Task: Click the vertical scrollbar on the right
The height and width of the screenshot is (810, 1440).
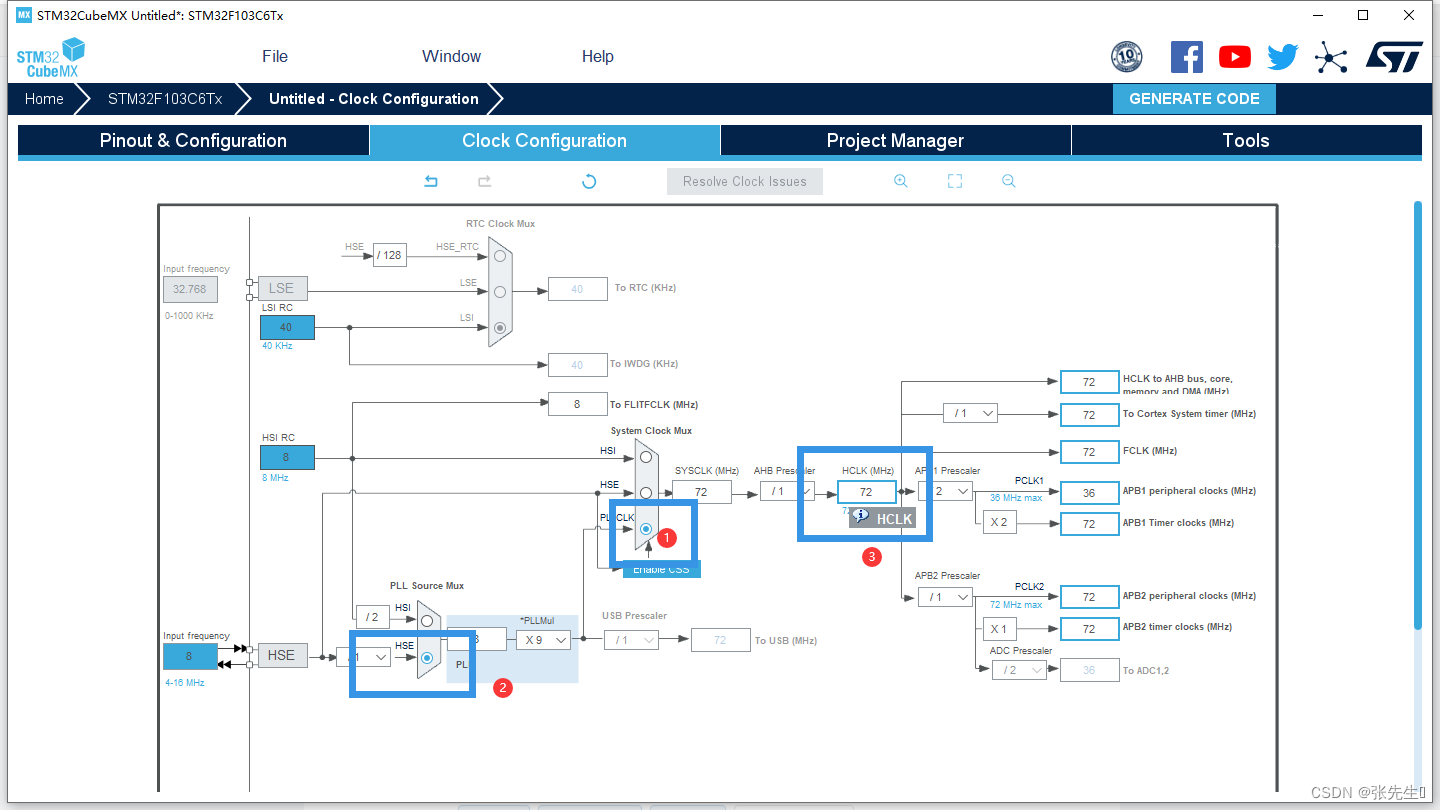Action: pos(1417,415)
